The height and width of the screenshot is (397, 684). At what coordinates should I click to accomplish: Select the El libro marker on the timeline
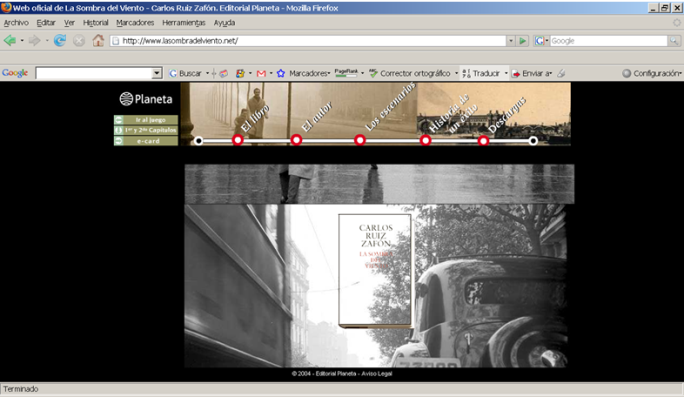(x=238, y=140)
